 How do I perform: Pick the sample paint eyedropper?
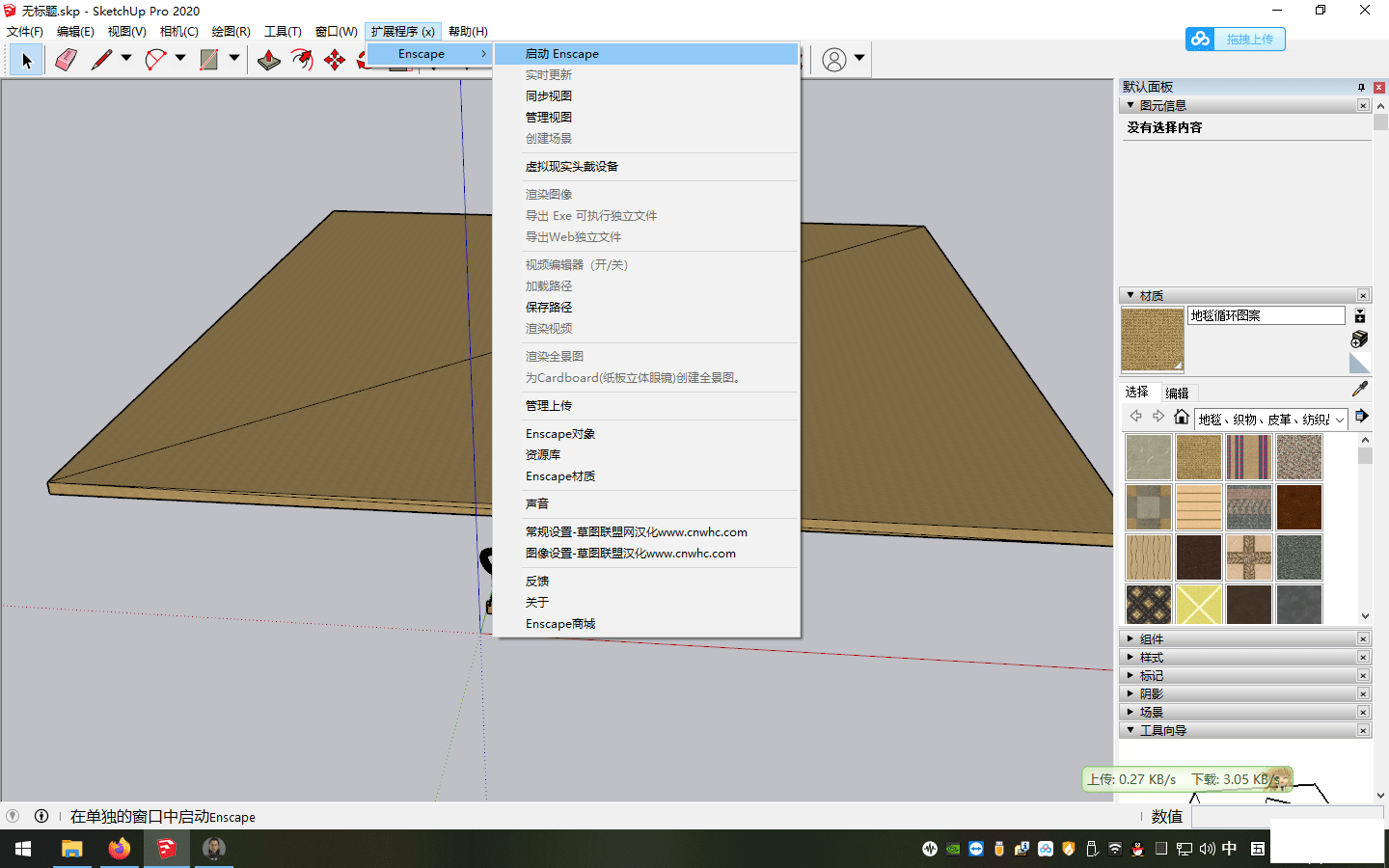coord(1360,389)
